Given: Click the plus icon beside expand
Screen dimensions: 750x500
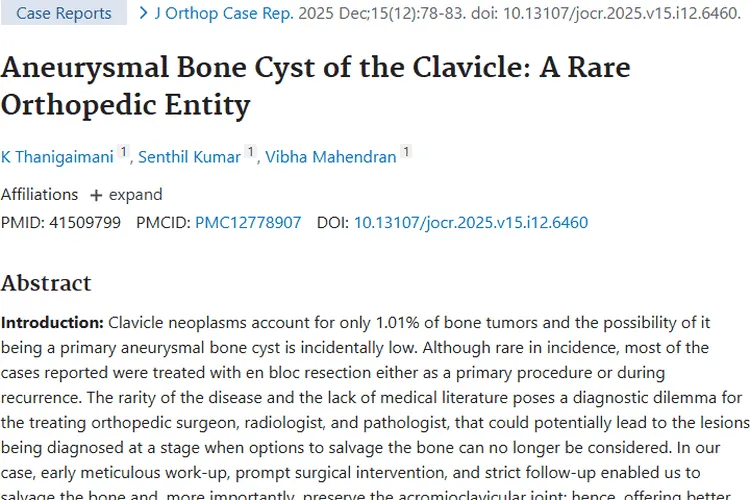Looking at the screenshot, I should click(96, 195).
